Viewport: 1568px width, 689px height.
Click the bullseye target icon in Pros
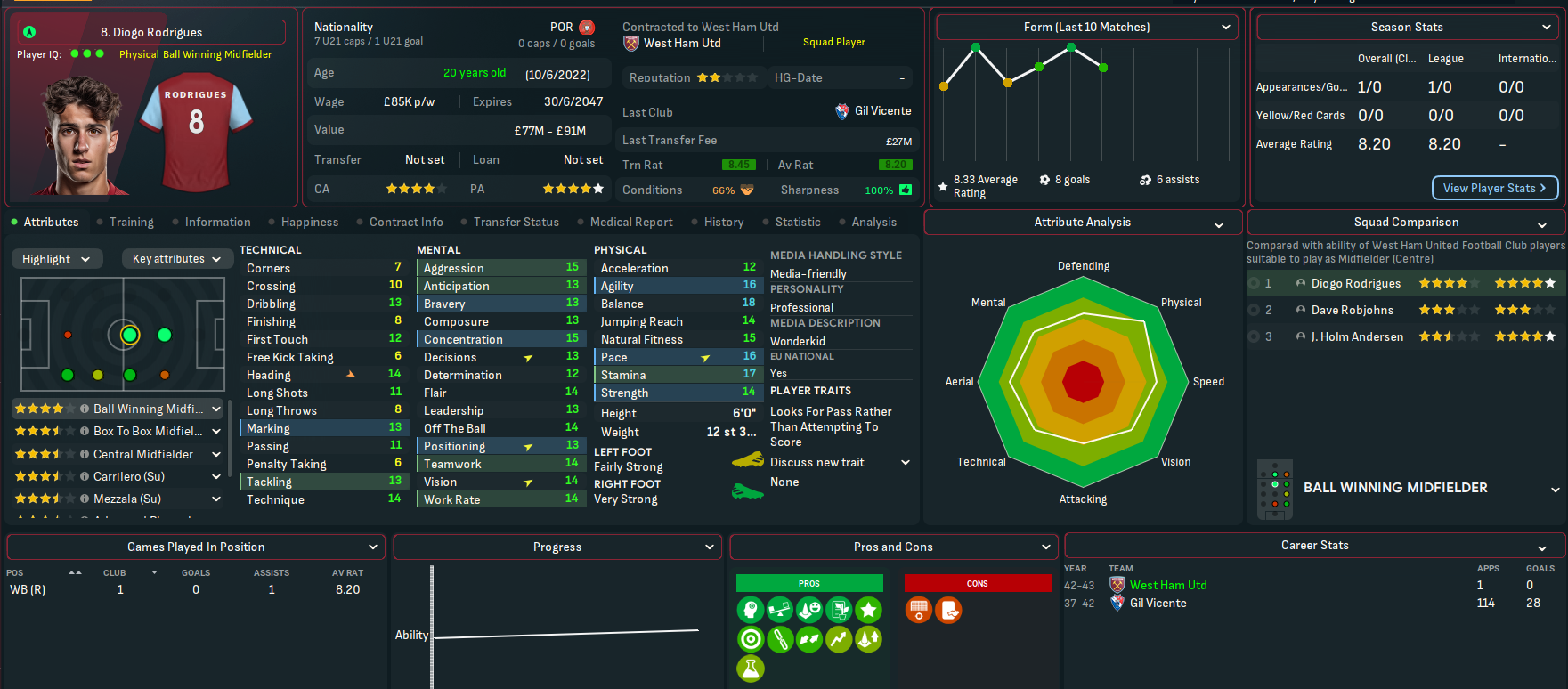(751, 639)
